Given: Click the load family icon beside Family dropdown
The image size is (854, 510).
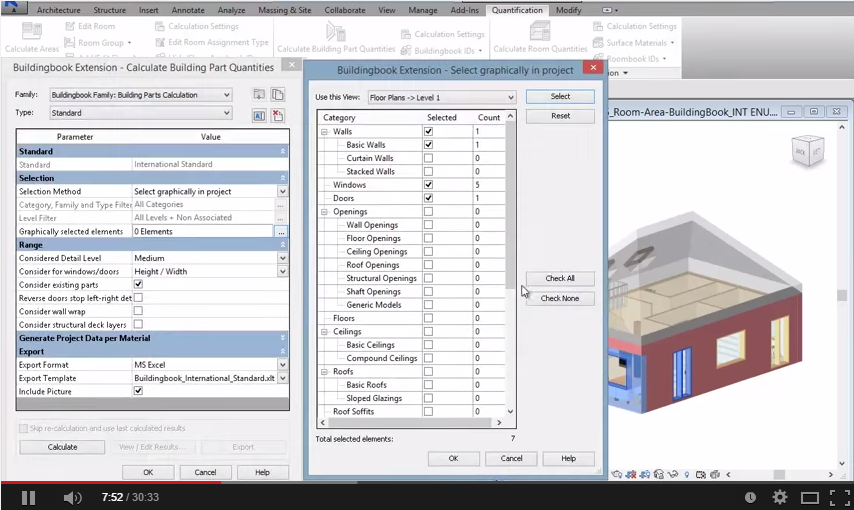Looking at the screenshot, I should [259, 95].
